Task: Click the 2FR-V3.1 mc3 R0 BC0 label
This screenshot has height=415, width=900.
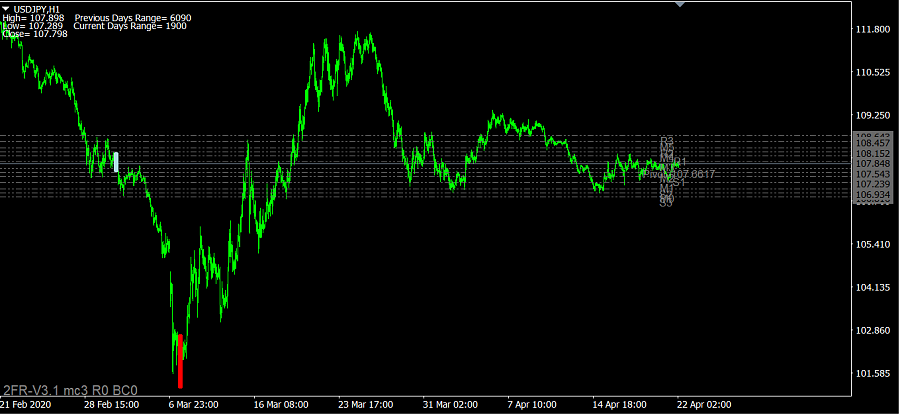Action: (70, 390)
